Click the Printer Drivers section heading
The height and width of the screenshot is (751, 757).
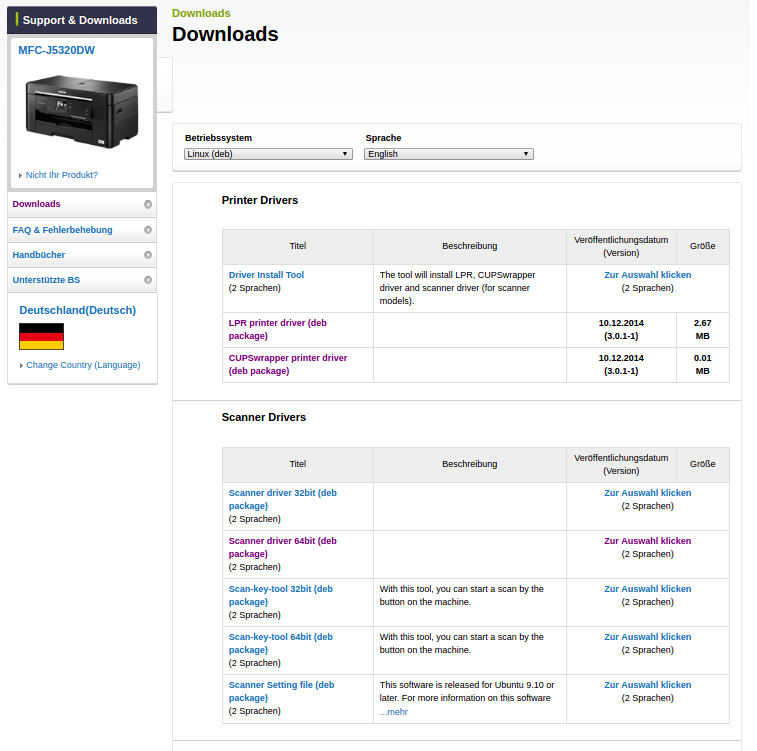pos(260,200)
